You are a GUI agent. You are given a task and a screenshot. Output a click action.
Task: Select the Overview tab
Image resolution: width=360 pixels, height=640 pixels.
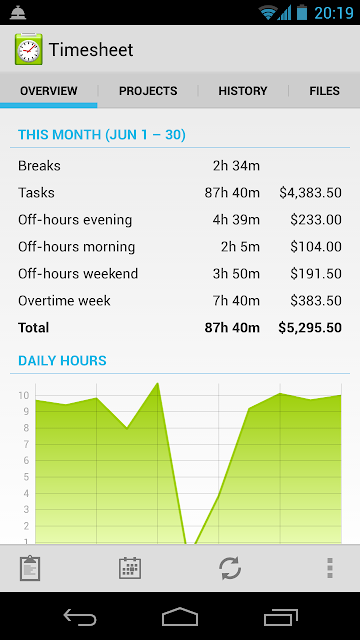(49, 91)
